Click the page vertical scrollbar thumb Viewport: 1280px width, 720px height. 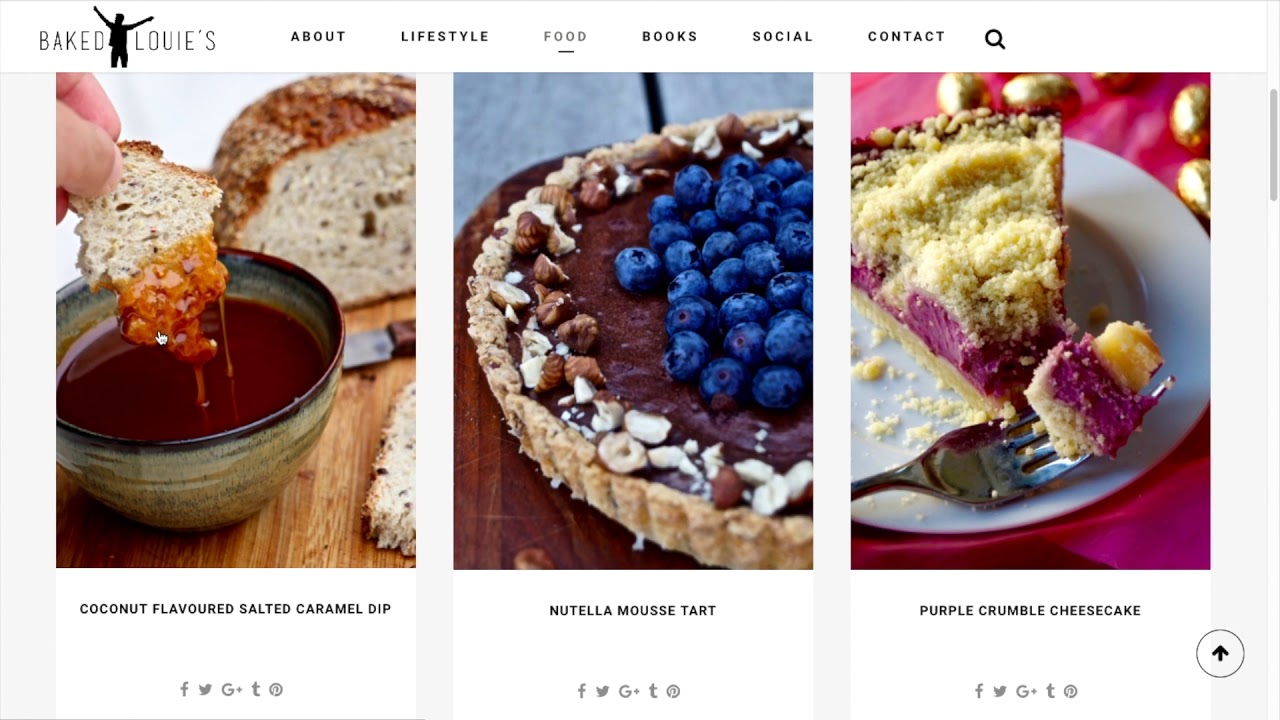1273,145
